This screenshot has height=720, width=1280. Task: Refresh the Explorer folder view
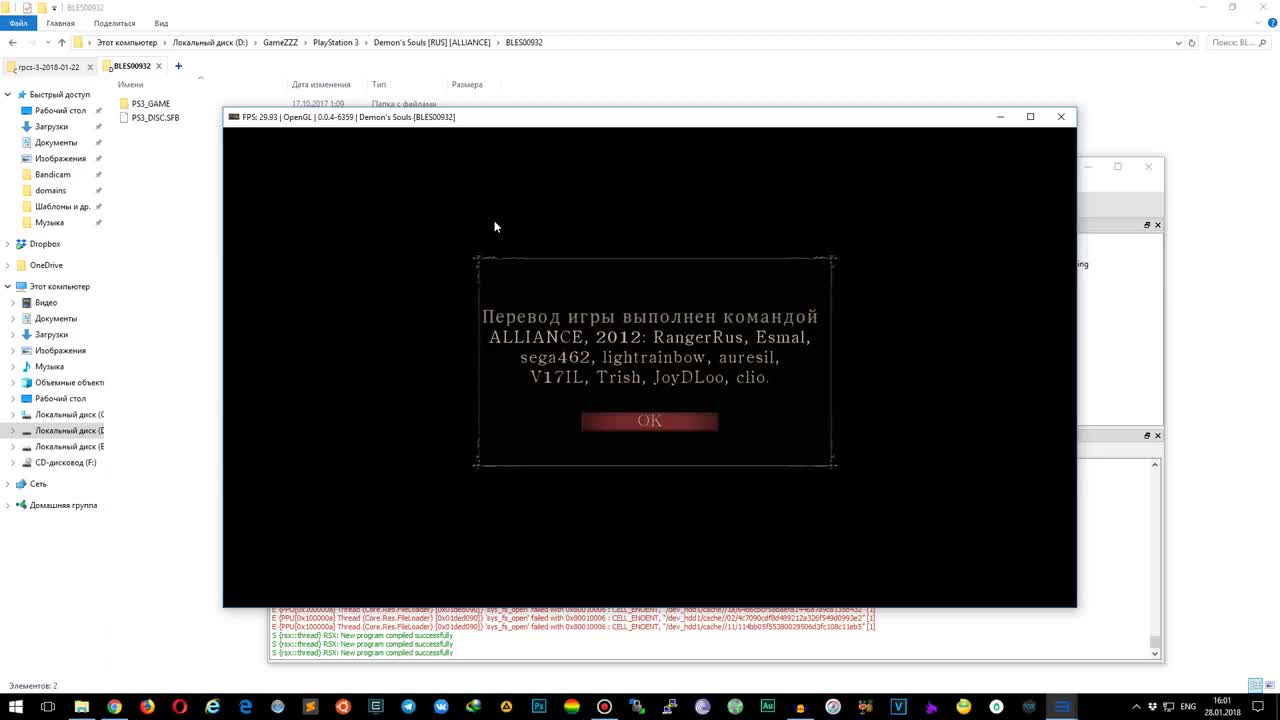[1192, 43]
